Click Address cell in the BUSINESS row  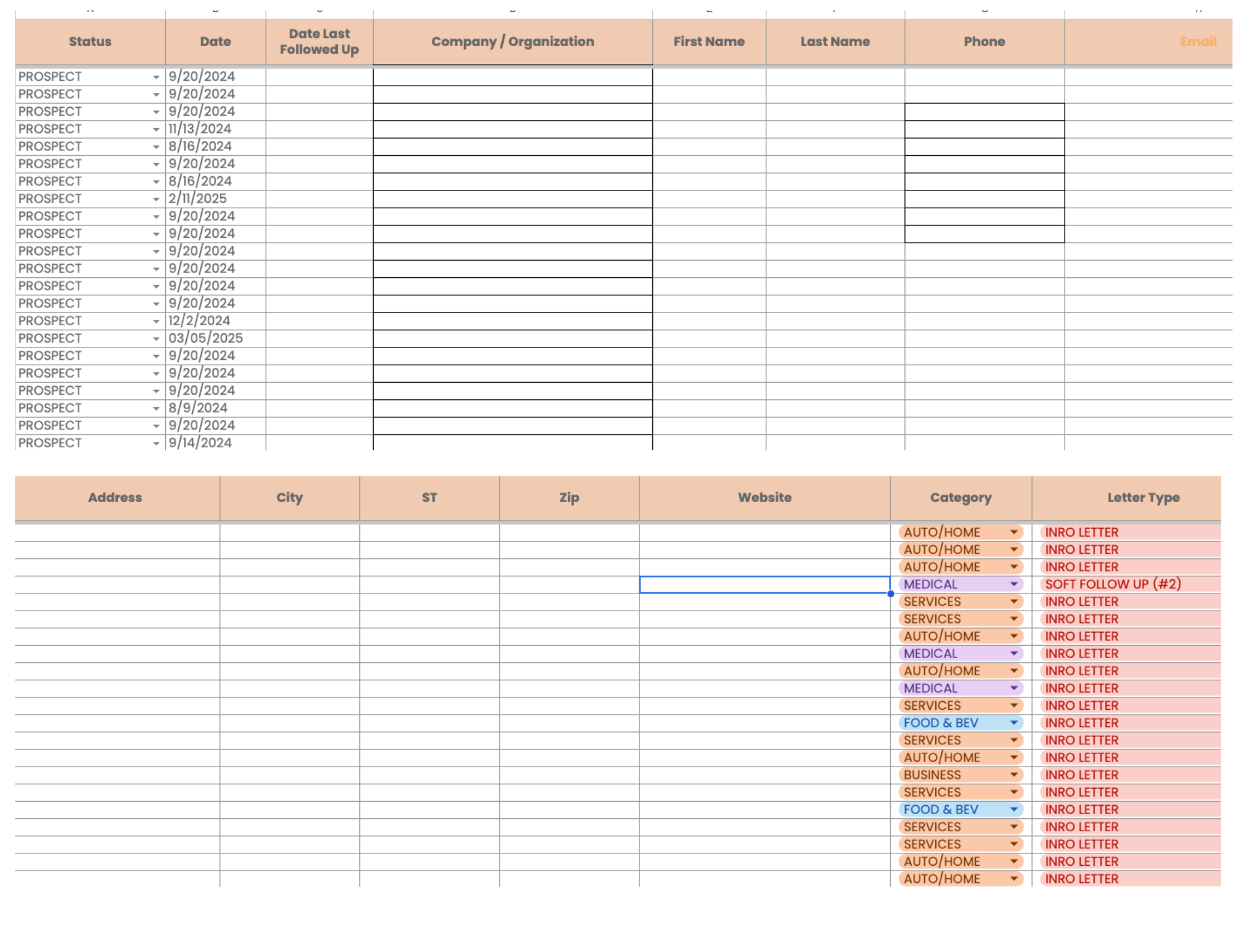[x=117, y=775]
